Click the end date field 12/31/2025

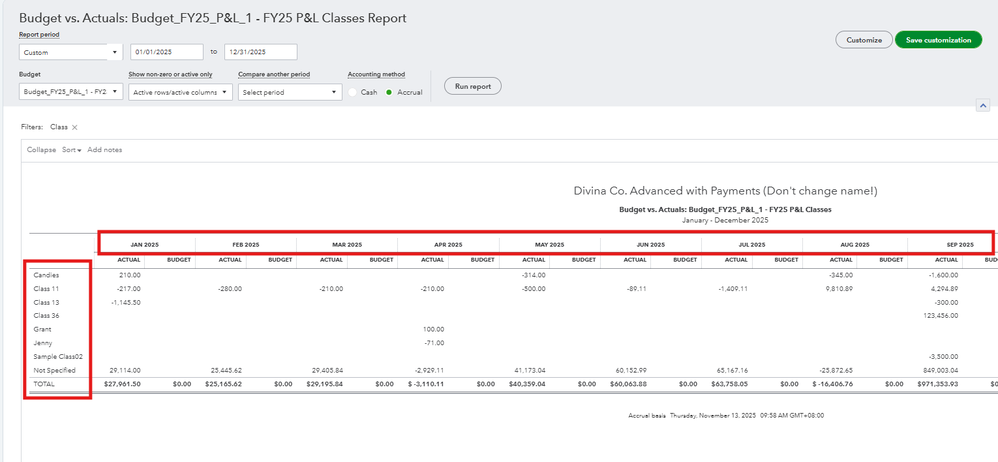tap(259, 52)
